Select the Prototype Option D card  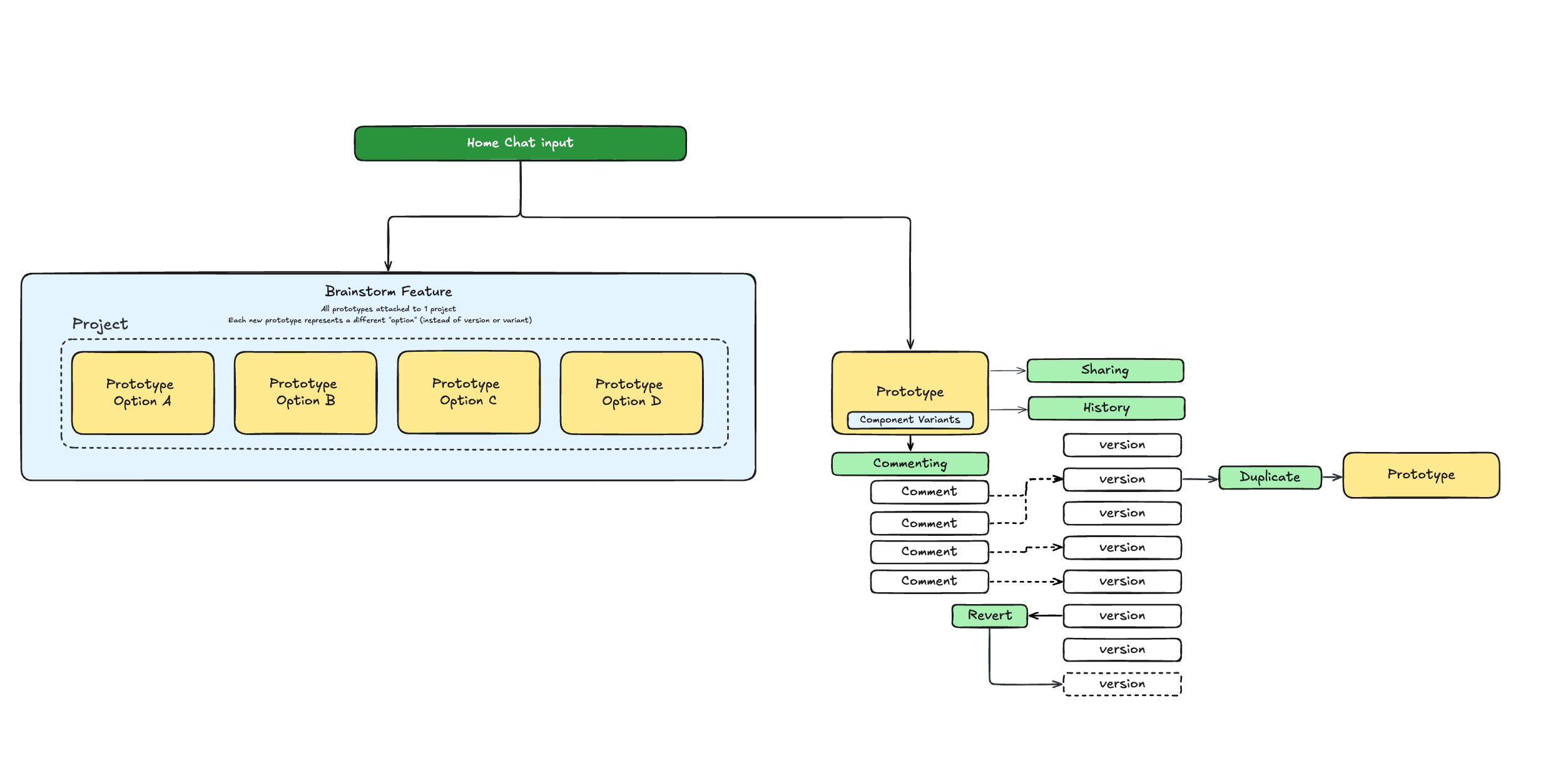pyautogui.click(x=631, y=393)
